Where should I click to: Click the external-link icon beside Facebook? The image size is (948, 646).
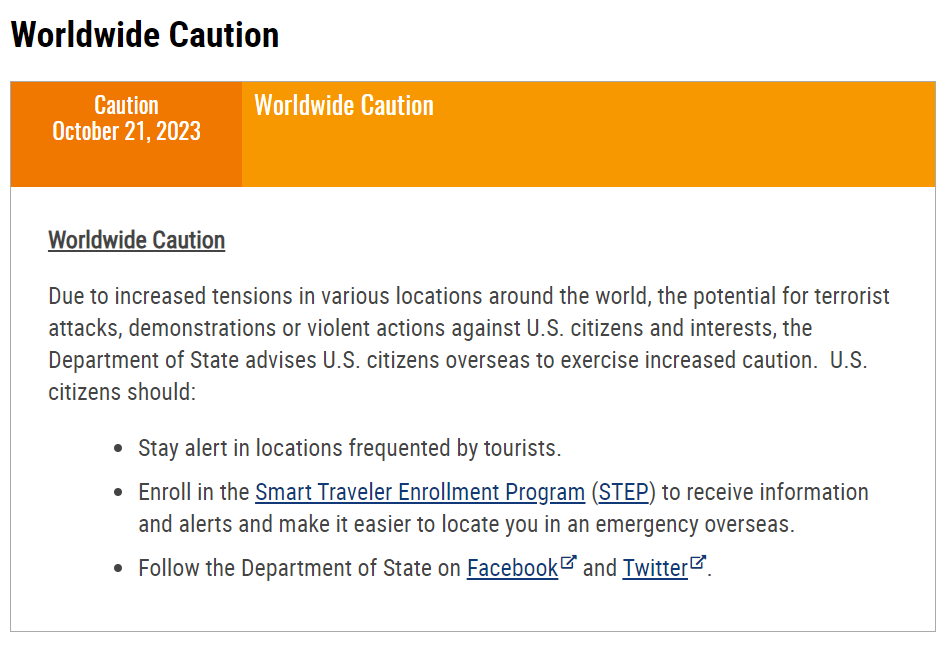click(568, 563)
